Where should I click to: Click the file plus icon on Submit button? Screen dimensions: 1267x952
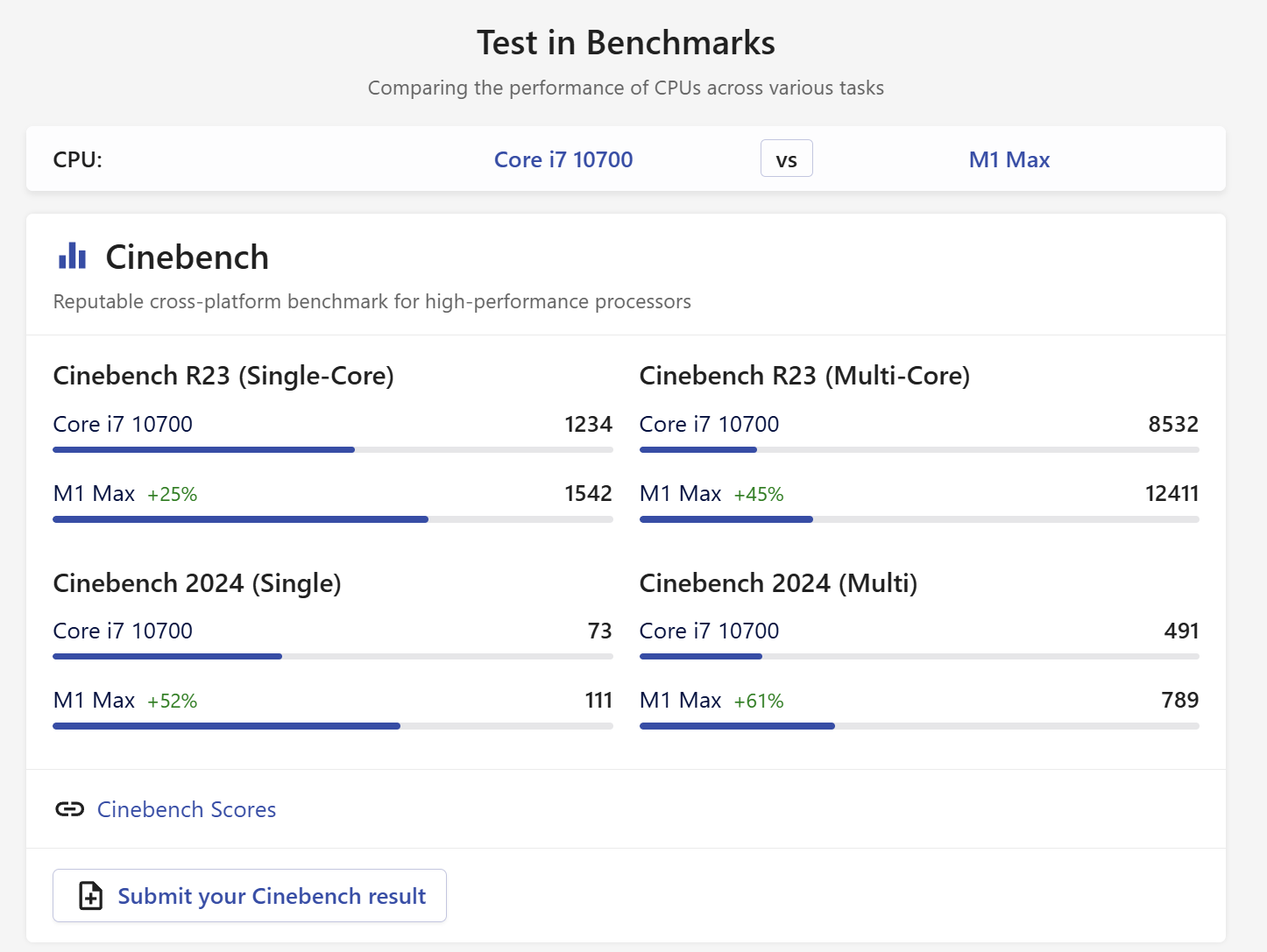[91, 896]
